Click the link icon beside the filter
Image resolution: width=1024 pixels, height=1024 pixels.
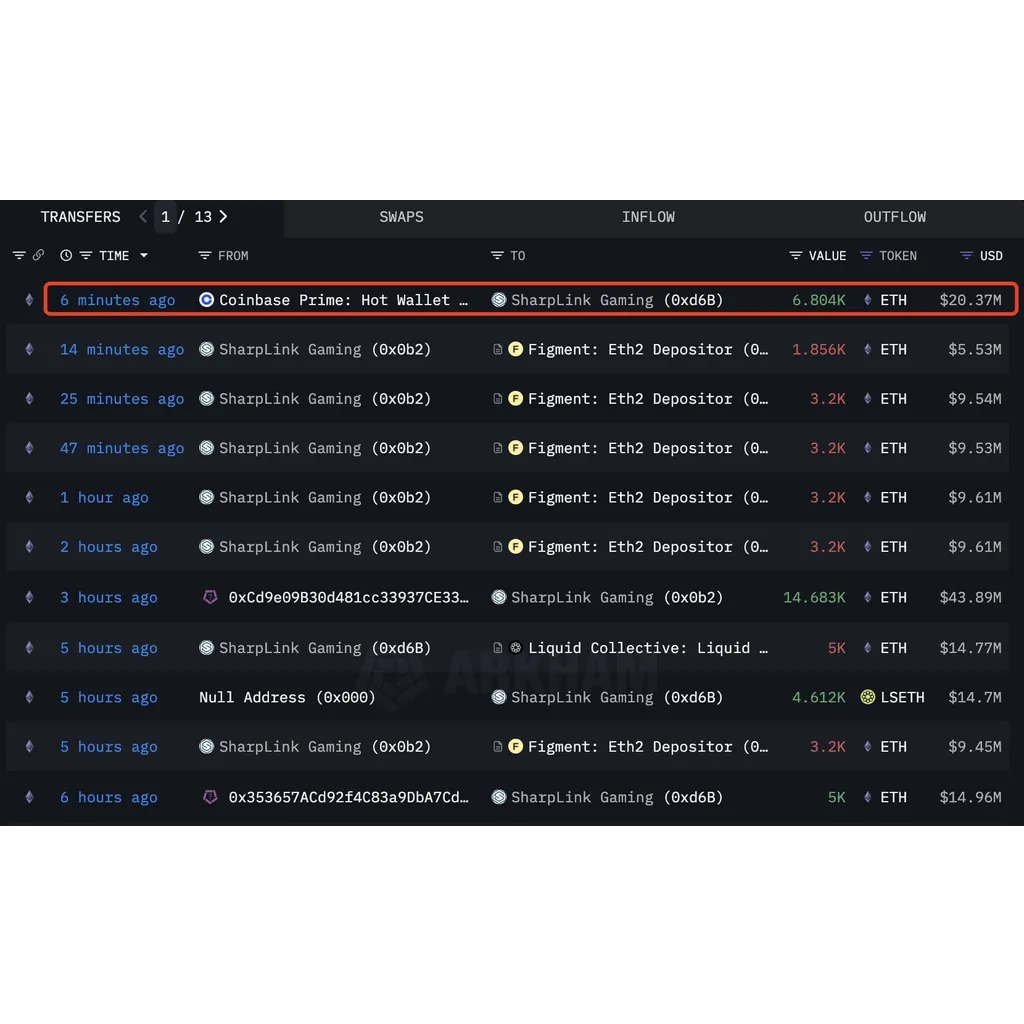coord(38,255)
